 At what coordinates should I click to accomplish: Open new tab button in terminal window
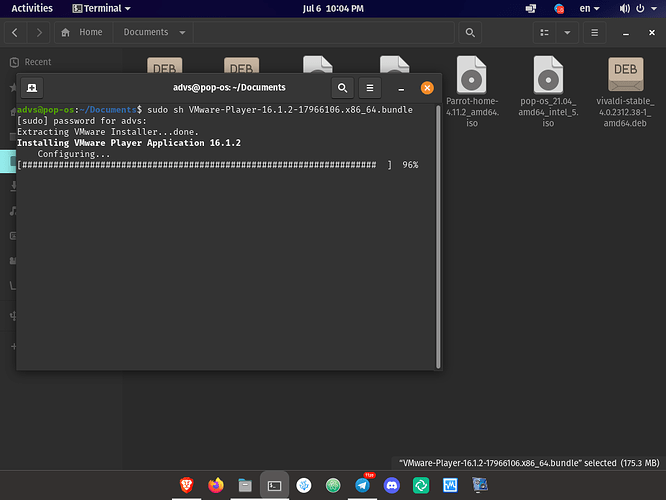pos(32,88)
